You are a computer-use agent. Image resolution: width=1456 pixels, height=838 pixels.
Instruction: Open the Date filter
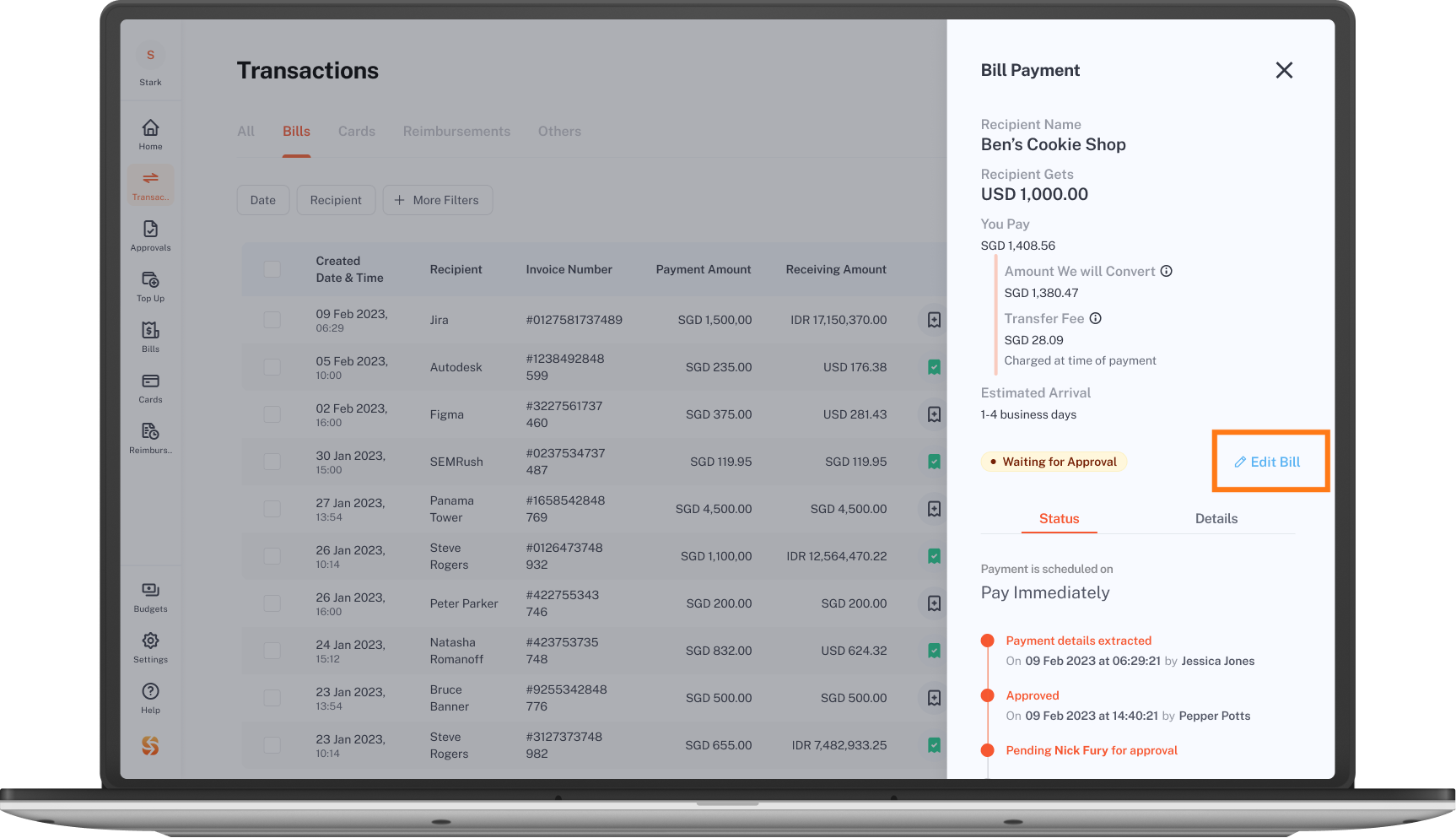pos(263,200)
